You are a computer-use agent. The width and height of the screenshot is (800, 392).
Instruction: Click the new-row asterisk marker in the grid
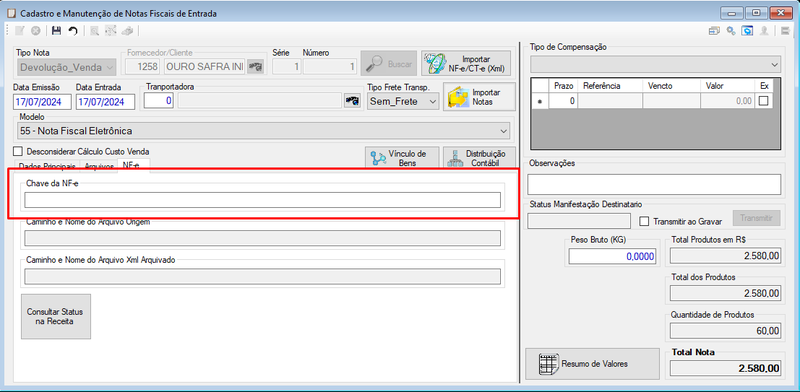[540, 101]
